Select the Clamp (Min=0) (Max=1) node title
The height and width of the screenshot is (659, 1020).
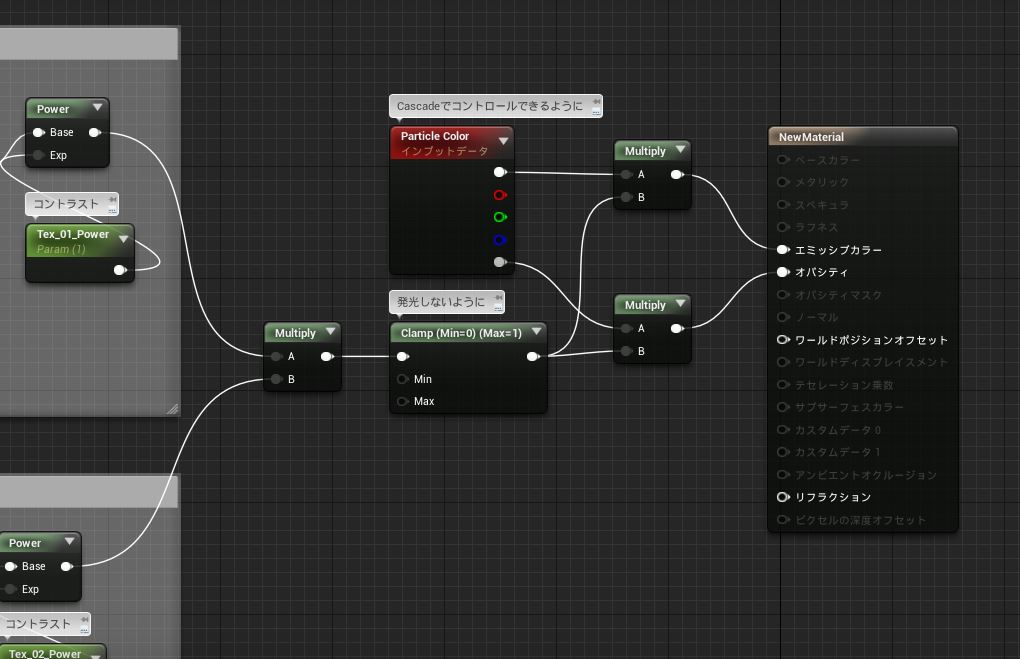coord(461,333)
